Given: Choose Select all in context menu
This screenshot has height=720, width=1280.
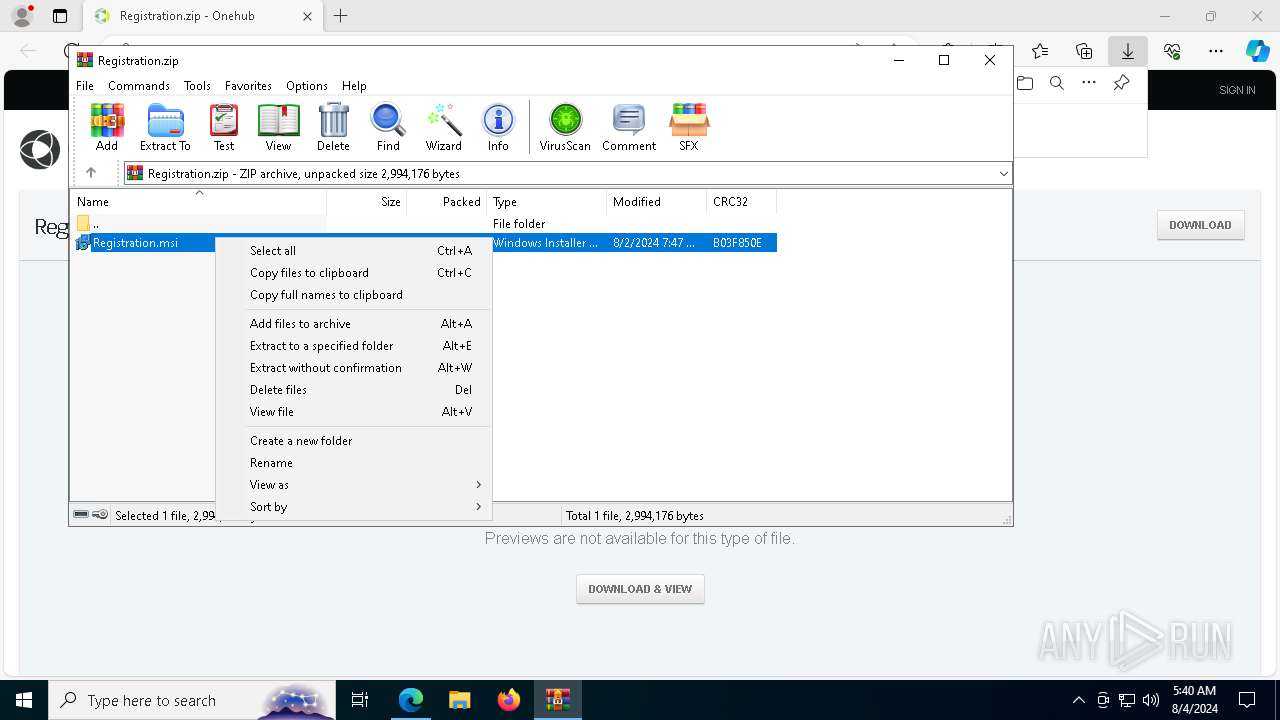Looking at the screenshot, I should (353, 251).
